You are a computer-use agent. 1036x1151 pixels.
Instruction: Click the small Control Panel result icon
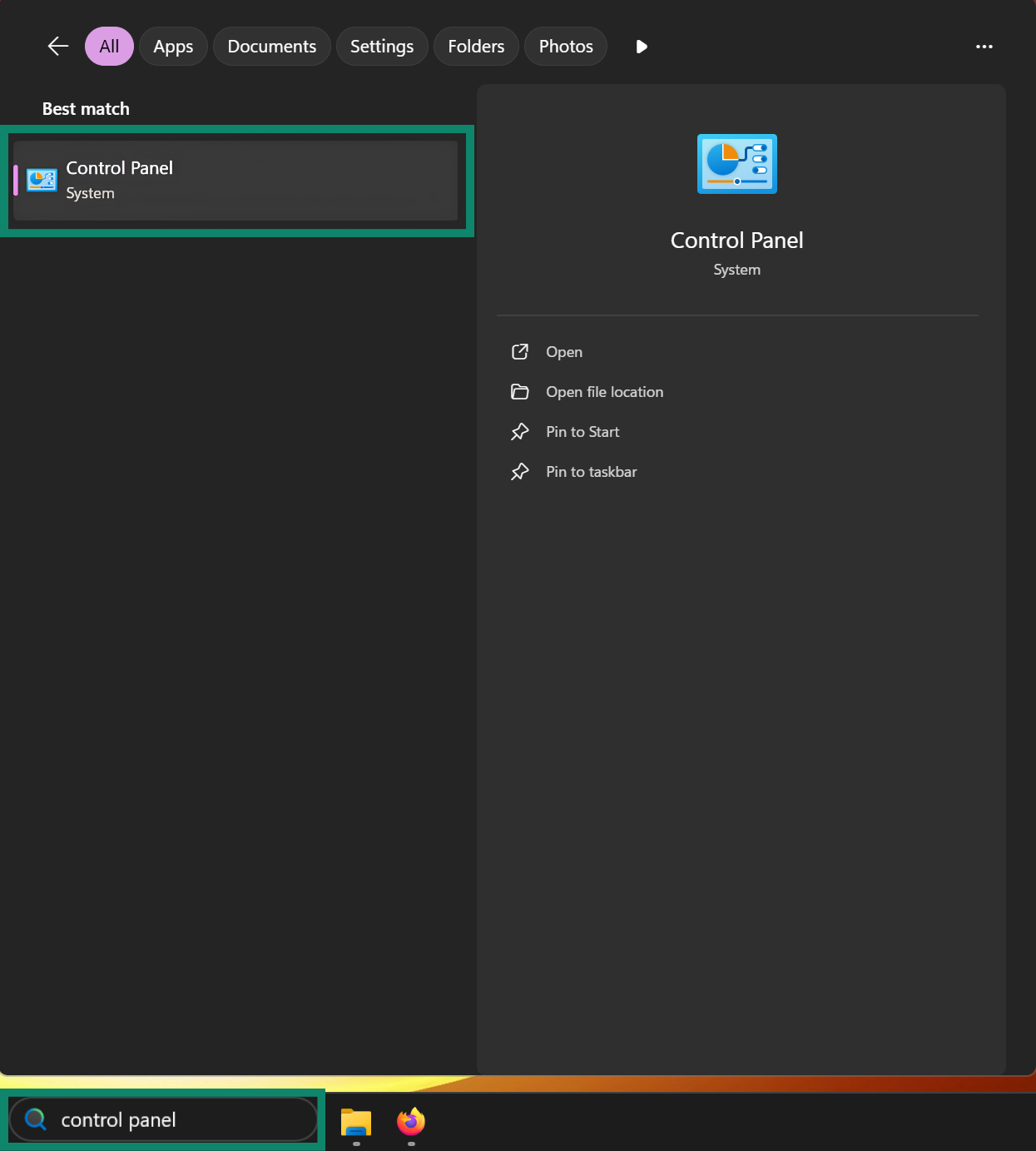42,180
